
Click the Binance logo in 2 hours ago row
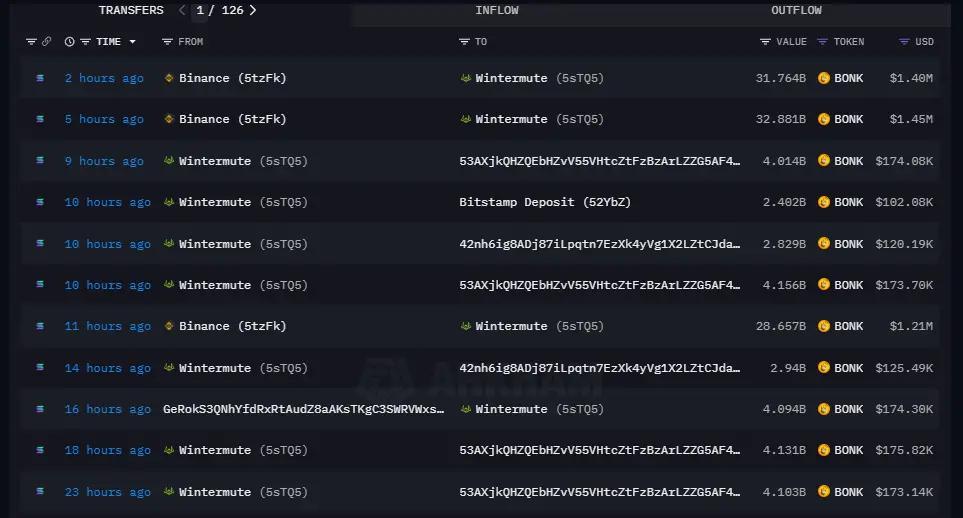(x=169, y=78)
